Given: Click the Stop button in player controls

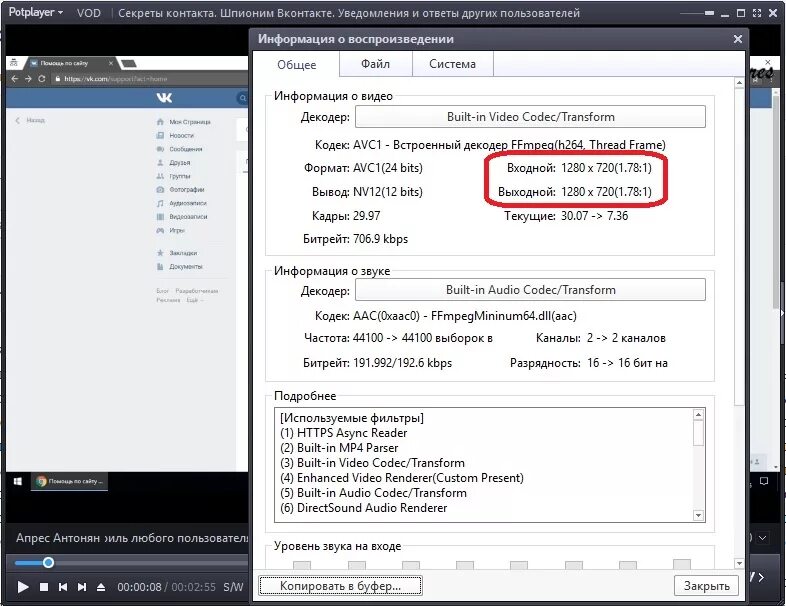Looking at the screenshot, I should pyautogui.click(x=44, y=586).
